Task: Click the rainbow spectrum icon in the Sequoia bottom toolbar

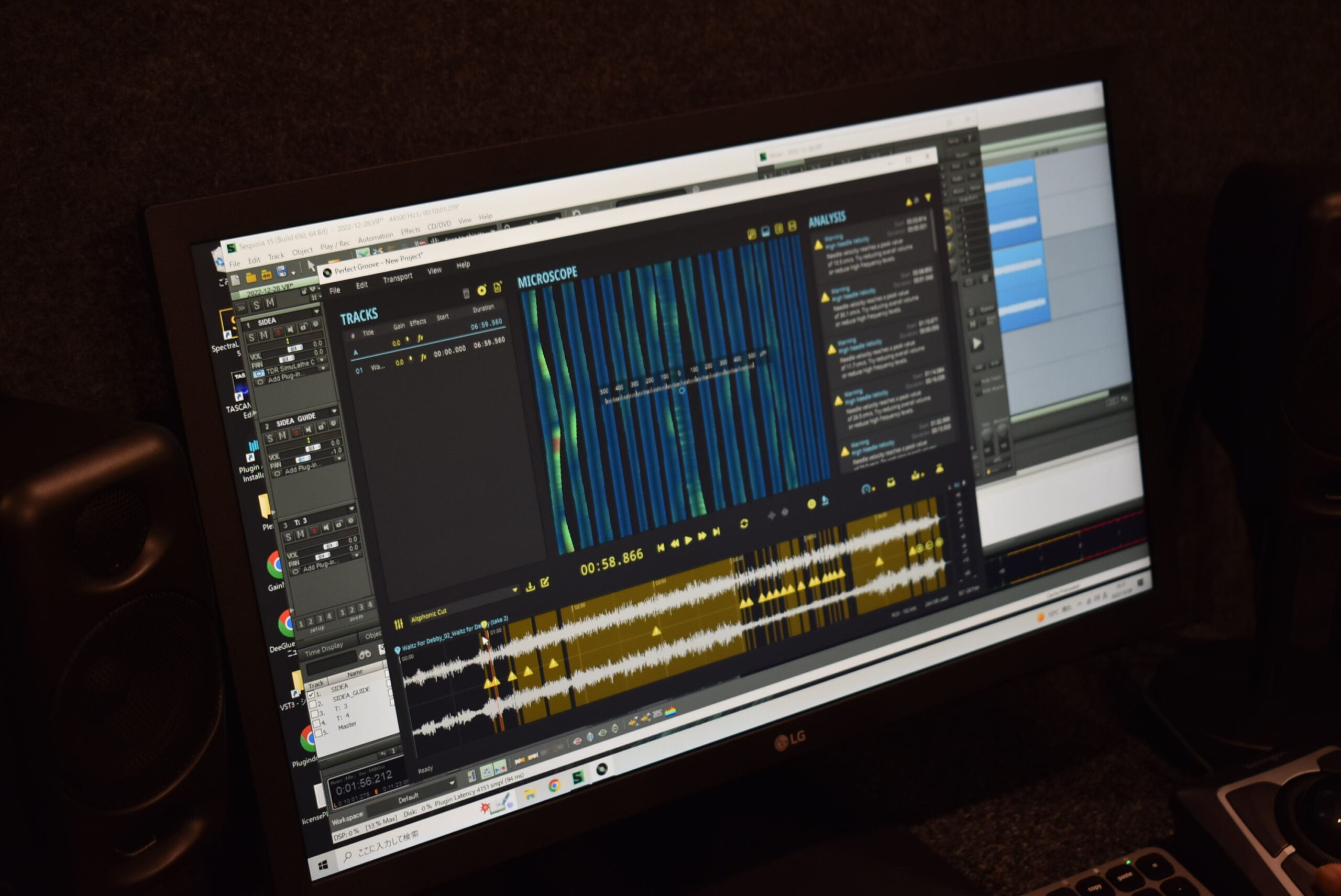Action: pyautogui.click(x=670, y=711)
